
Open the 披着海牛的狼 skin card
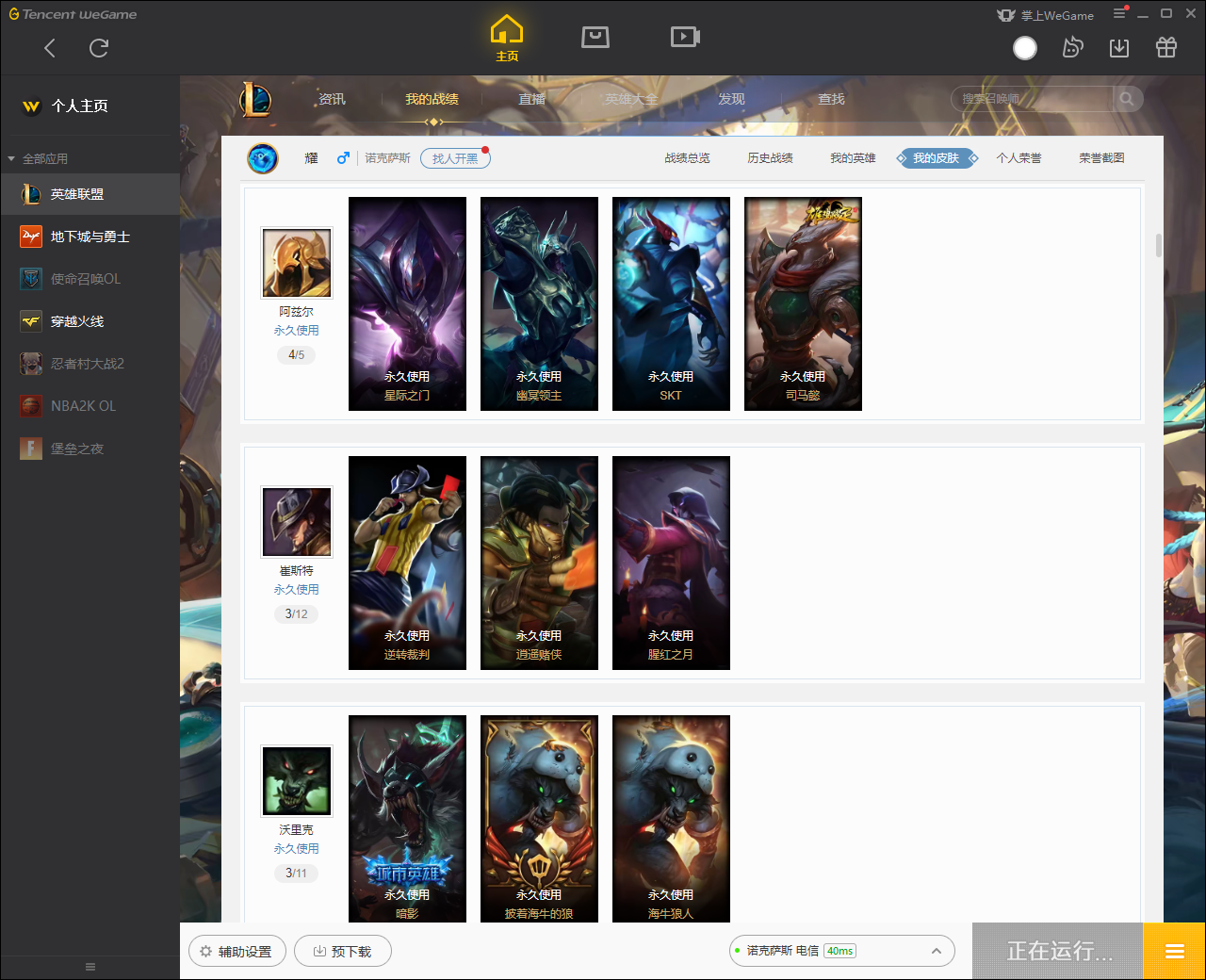click(539, 818)
